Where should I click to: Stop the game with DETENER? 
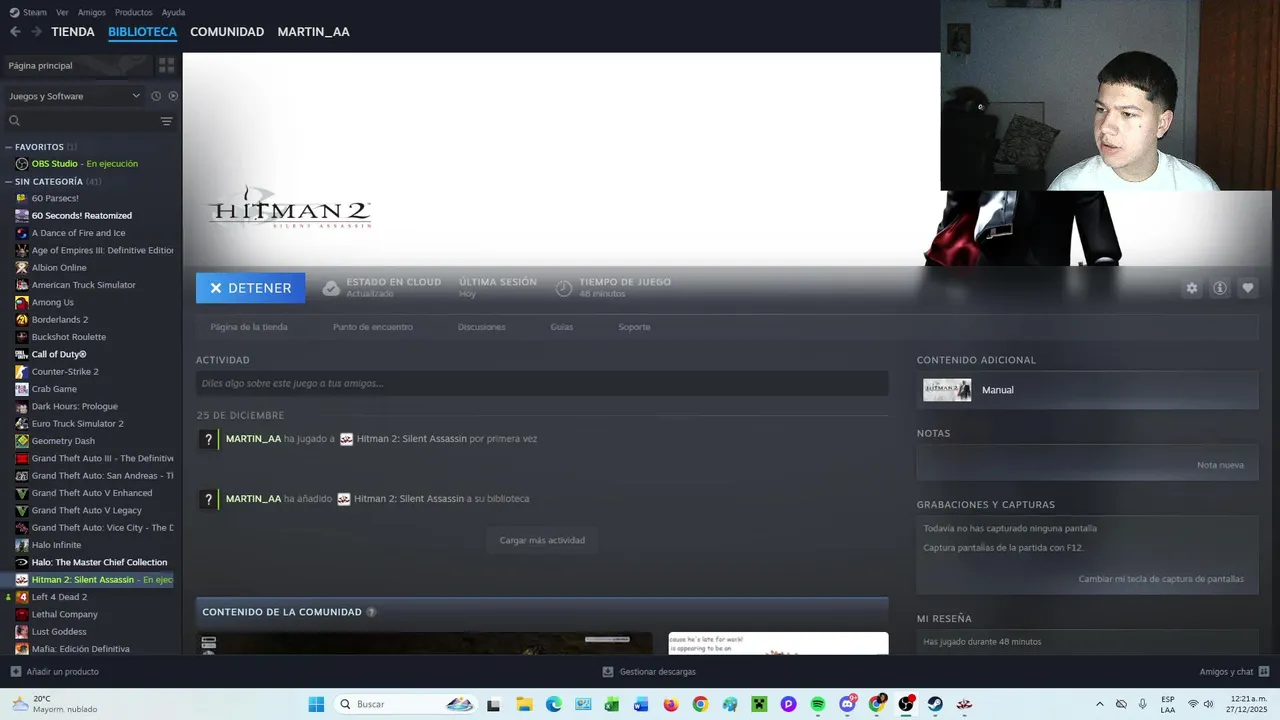click(250, 288)
